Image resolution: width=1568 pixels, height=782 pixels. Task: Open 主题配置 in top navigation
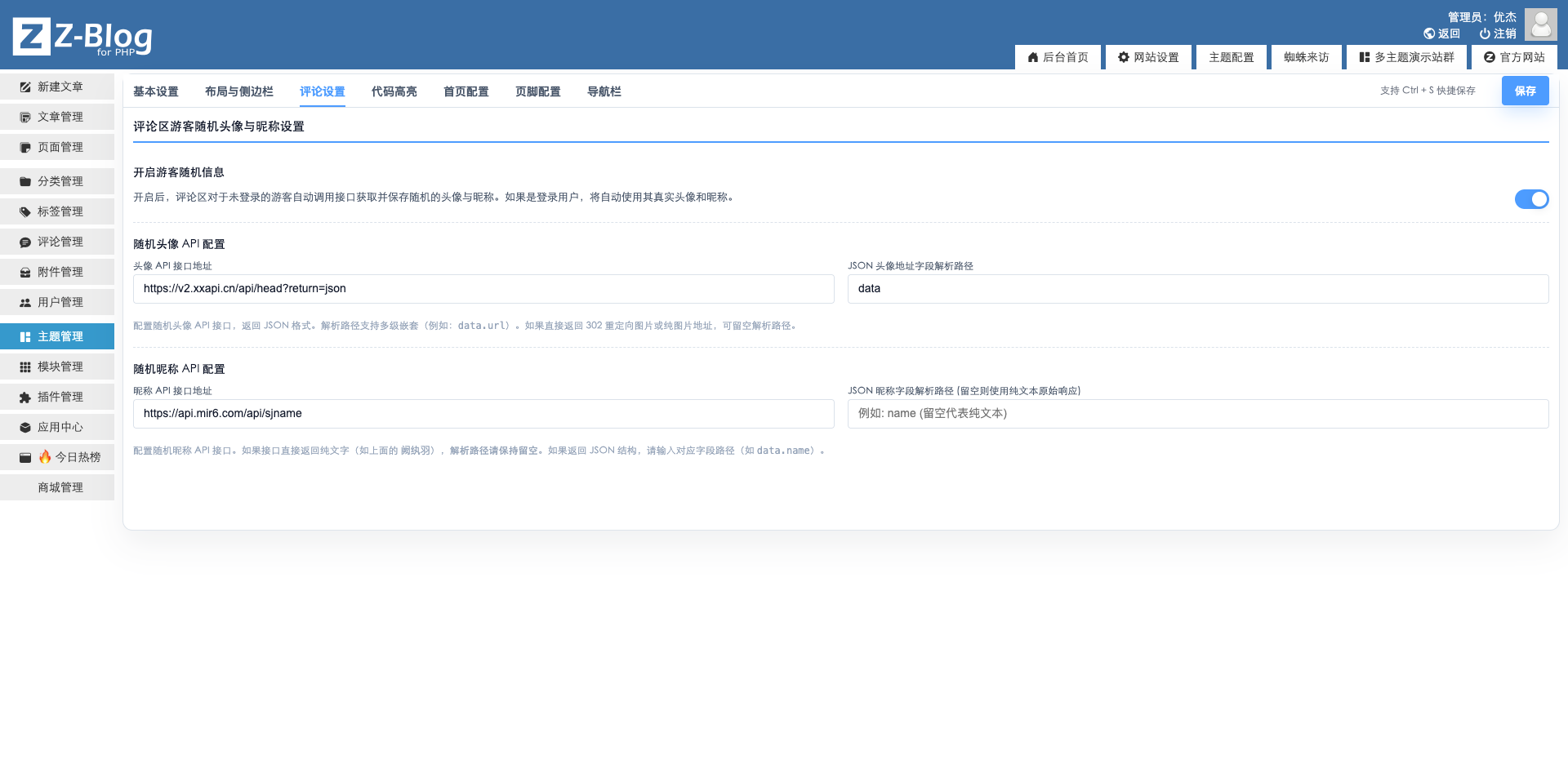(1232, 57)
